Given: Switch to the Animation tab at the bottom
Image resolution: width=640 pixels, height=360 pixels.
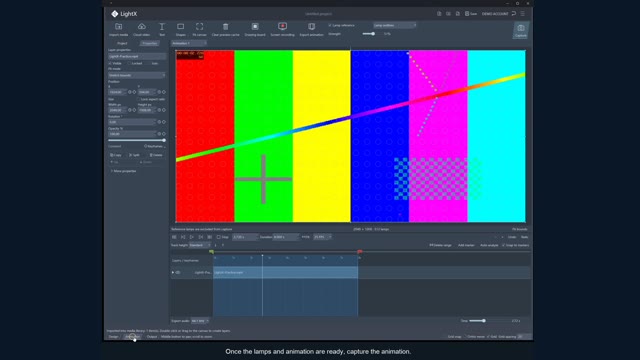Looking at the screenshot, I should [x=133, y=337].
